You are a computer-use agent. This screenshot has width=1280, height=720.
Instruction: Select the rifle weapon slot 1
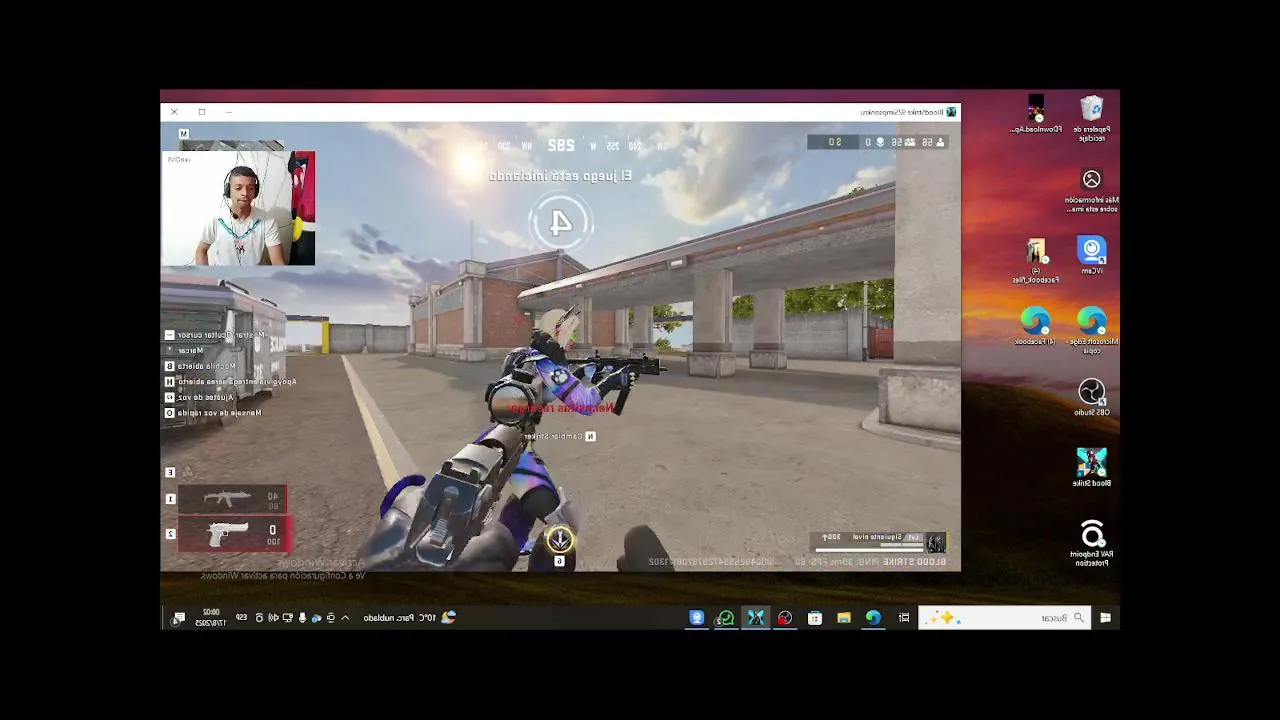tap(232, 499)
